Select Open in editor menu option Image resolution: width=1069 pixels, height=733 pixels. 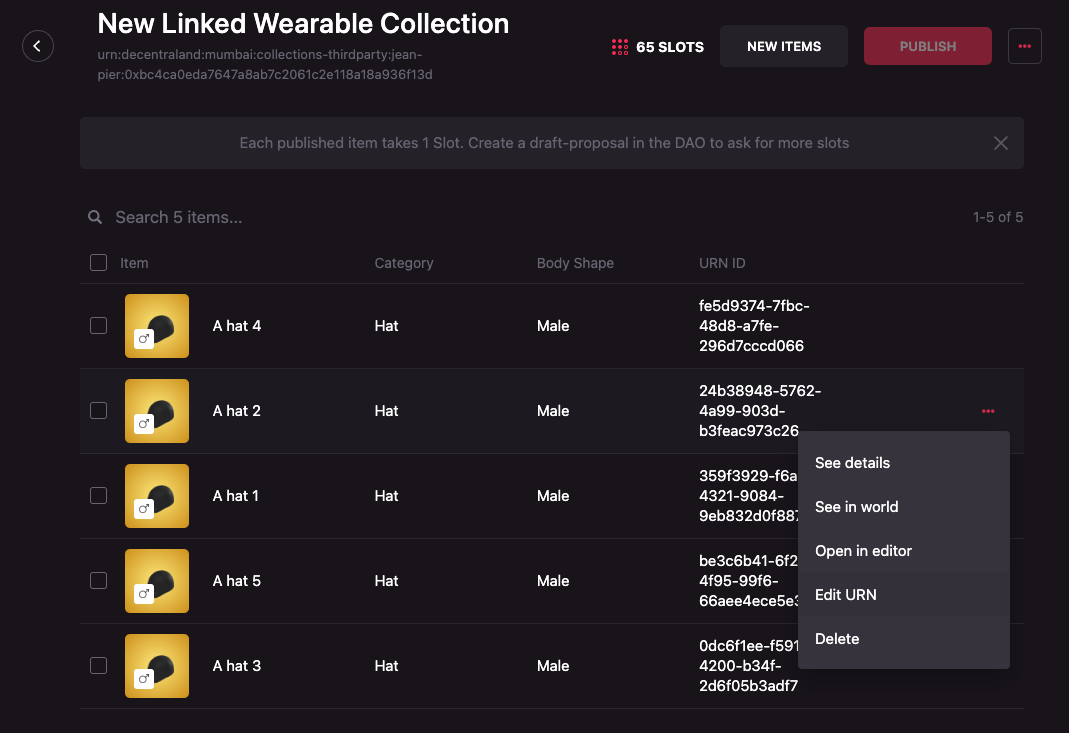(x=863, y=551)
